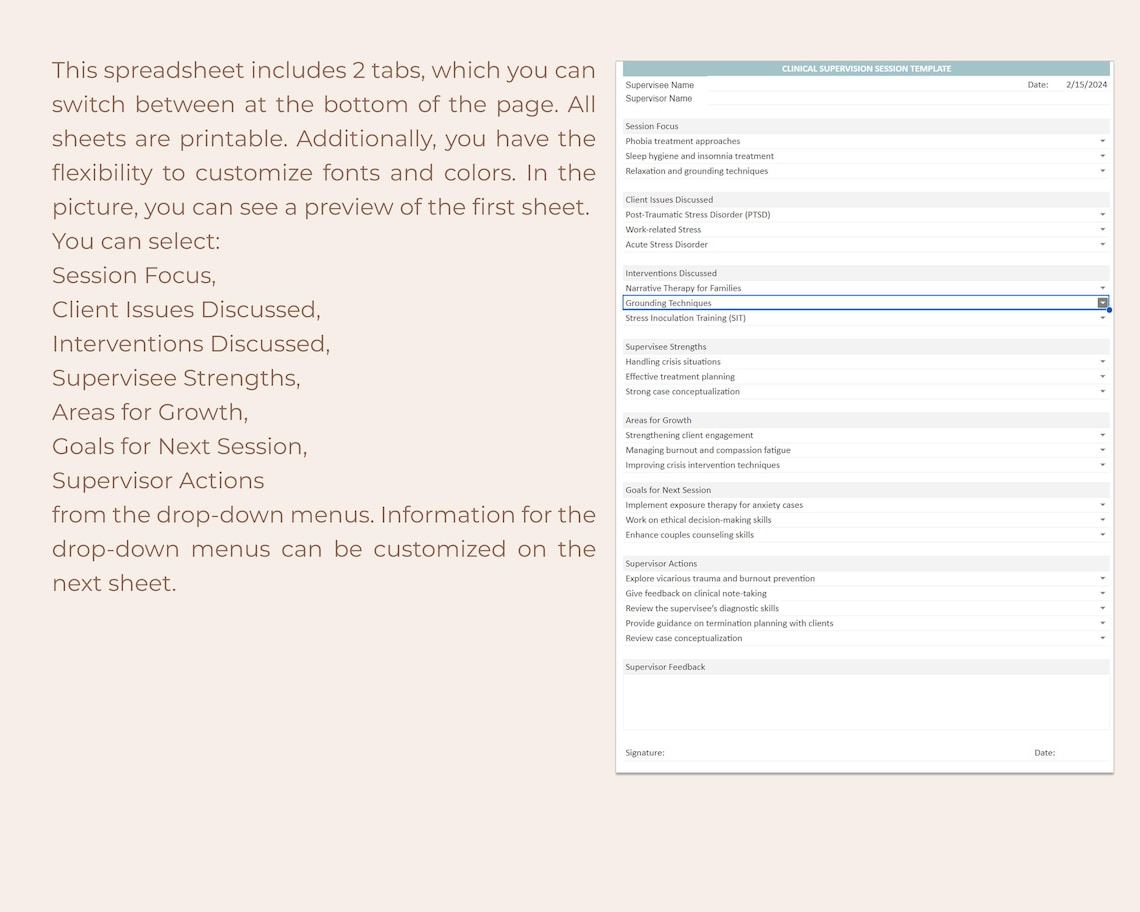Open the Narrative Therapy for Families dropdown

click(x=1102, y=288)
